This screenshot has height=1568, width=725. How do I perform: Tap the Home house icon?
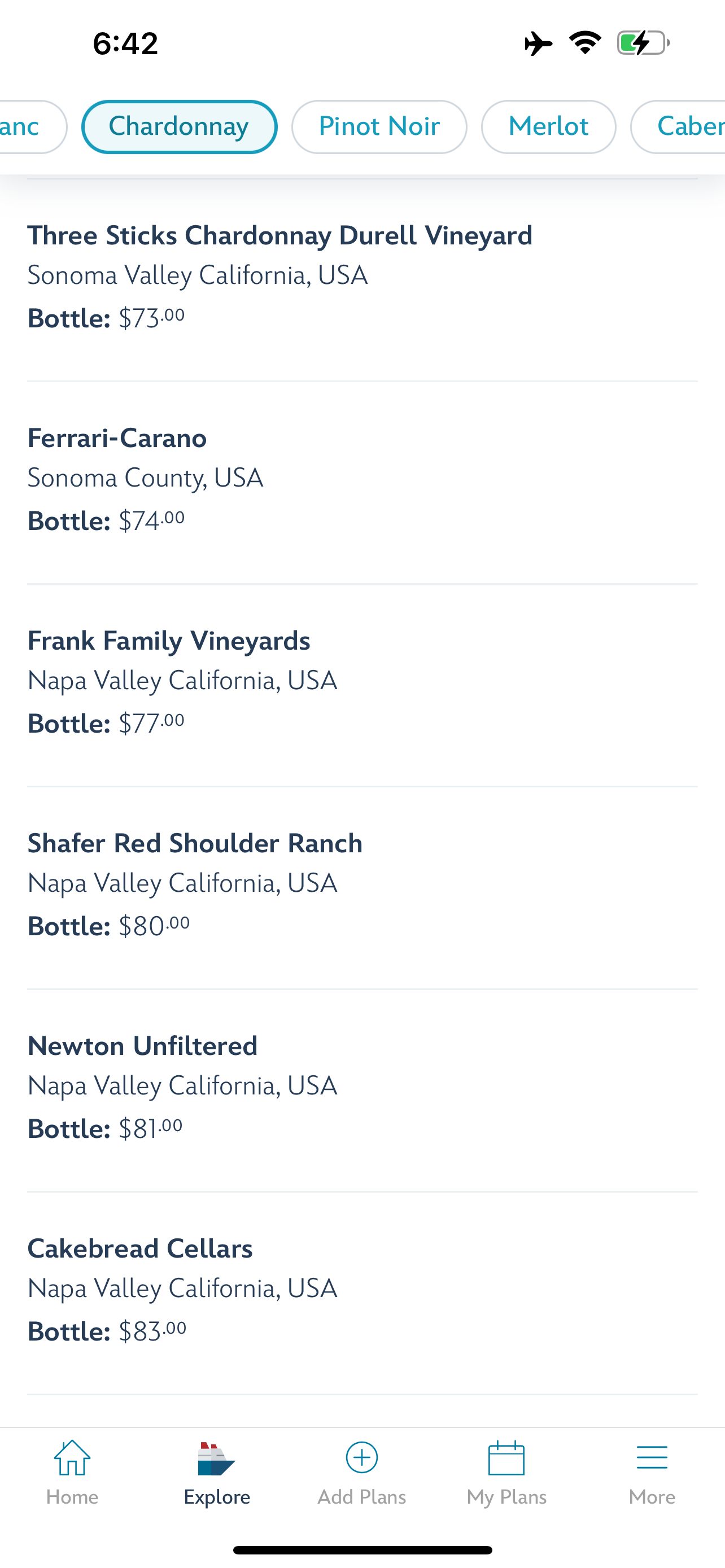point(72,1458)
